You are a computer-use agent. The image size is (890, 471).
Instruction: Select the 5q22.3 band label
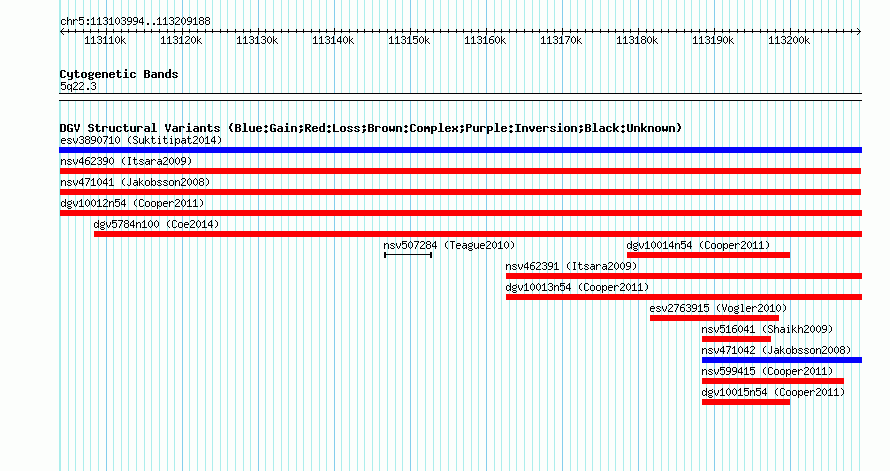[78, 87]
